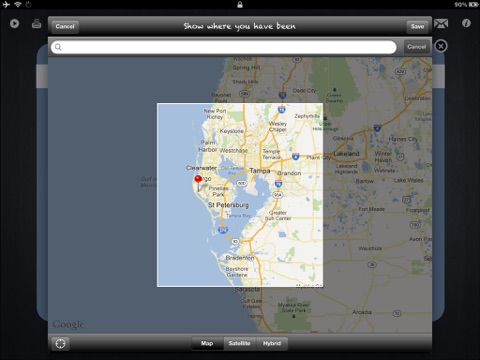Tap the battery indicator in status bar
This screenshot has height=360, width=480.
pyautogui.click(x=474, y=5)
